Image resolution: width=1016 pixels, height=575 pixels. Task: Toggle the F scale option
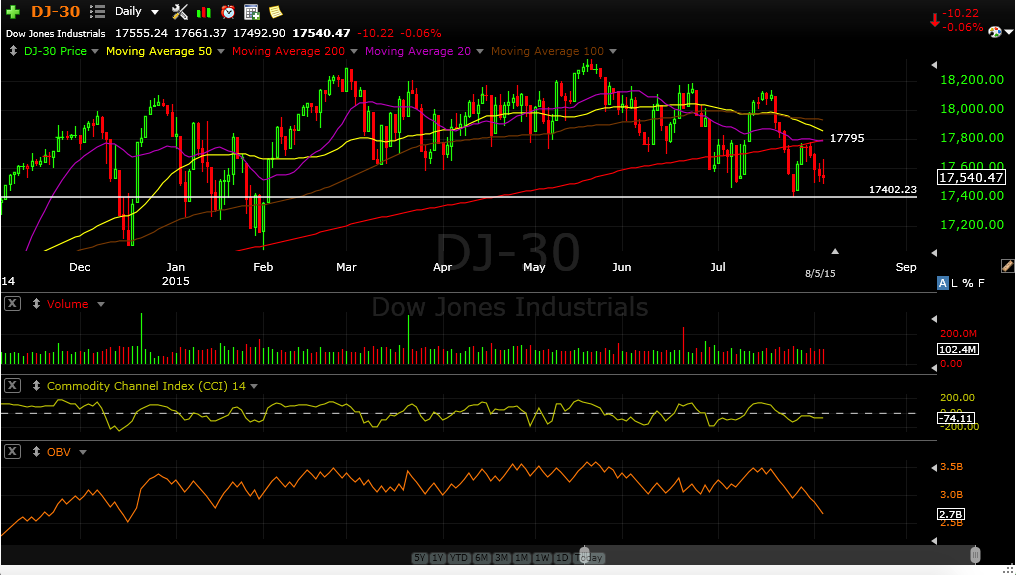point(981,283)
